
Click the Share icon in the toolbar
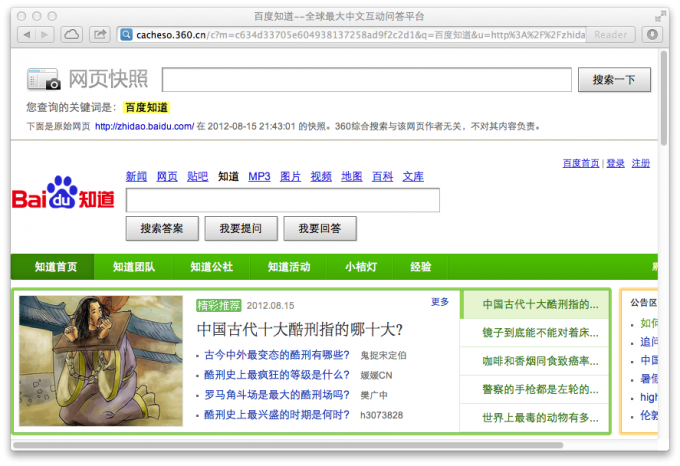(100, 35)
